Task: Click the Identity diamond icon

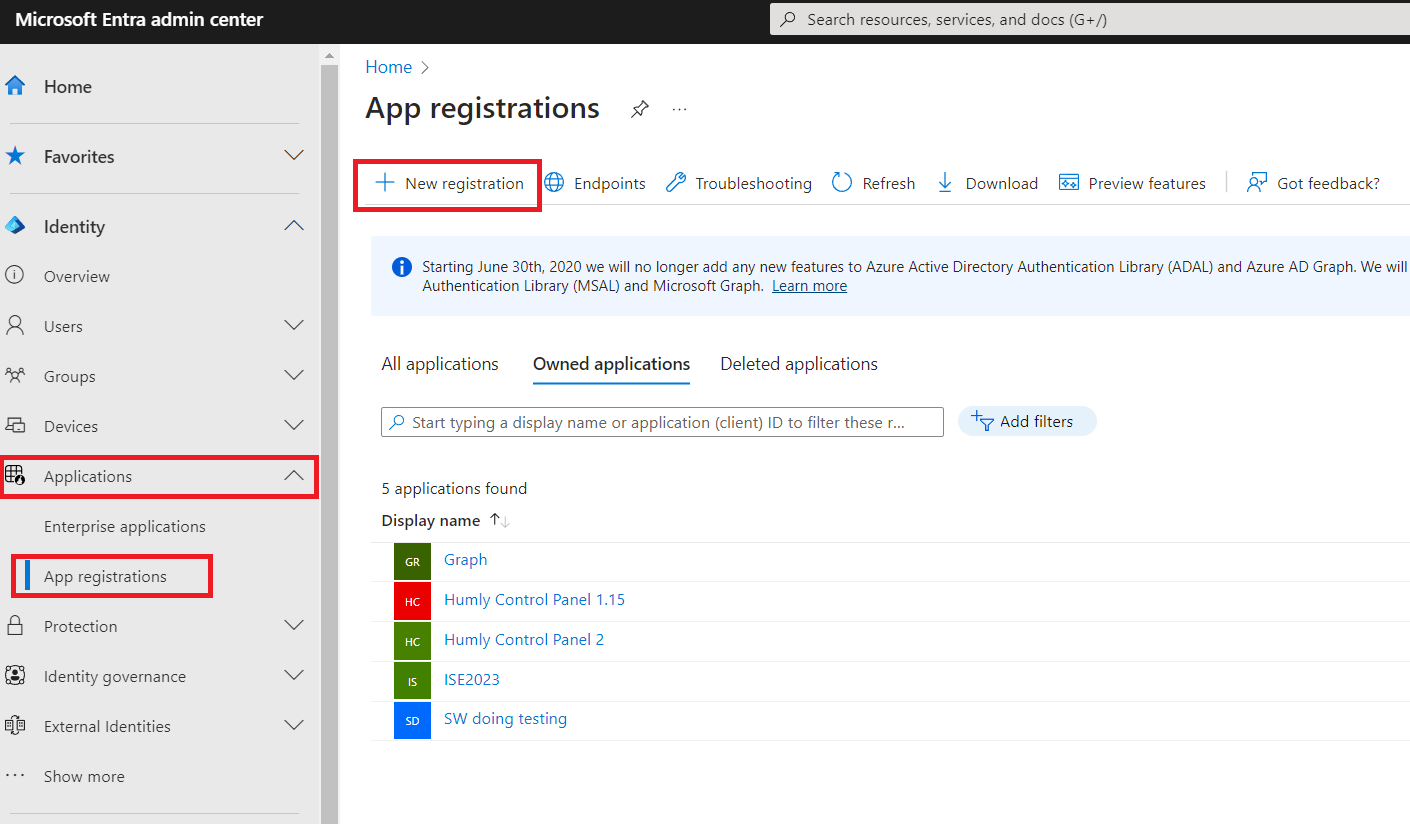Action: click(x=15, y=226)
